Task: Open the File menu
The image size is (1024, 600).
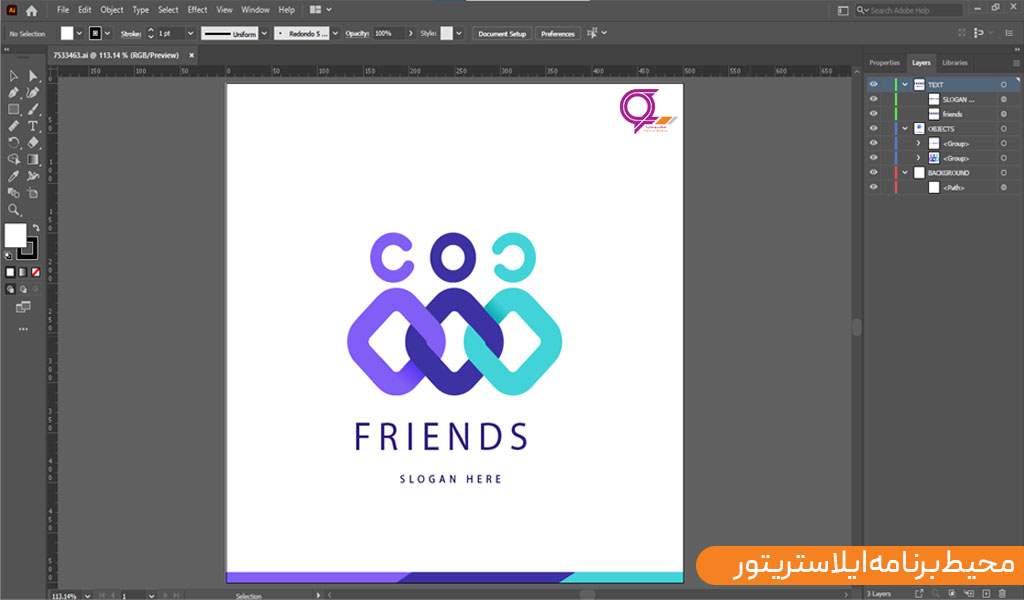Action: coord(63,10)
